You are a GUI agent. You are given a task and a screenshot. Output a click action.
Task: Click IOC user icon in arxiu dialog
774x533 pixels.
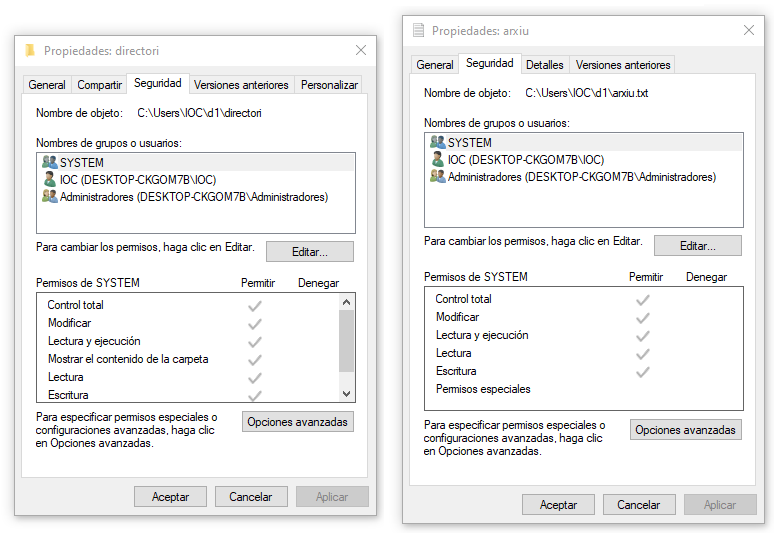pyautogui.click(x=437, y=159)
